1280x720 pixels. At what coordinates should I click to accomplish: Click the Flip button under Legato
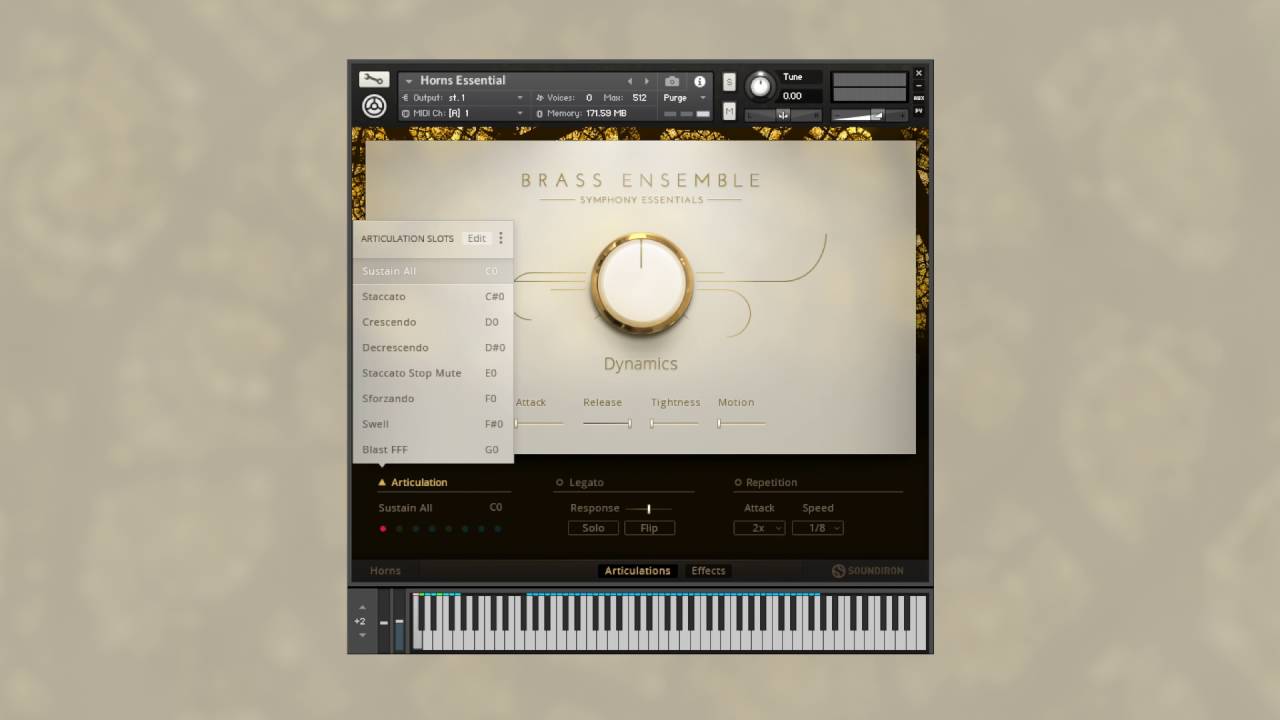(x=649, y=528)
